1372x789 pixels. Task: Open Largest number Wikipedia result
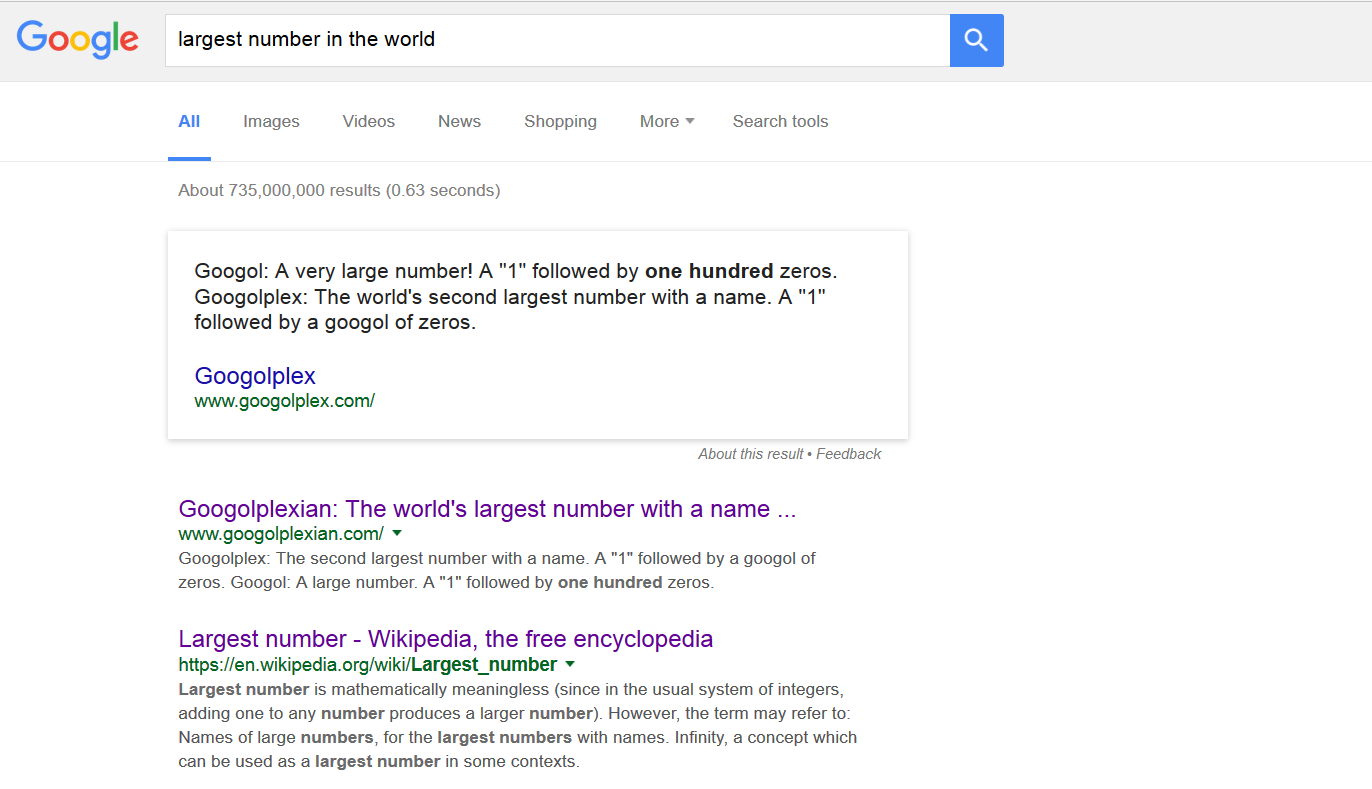tap(446, 639)
